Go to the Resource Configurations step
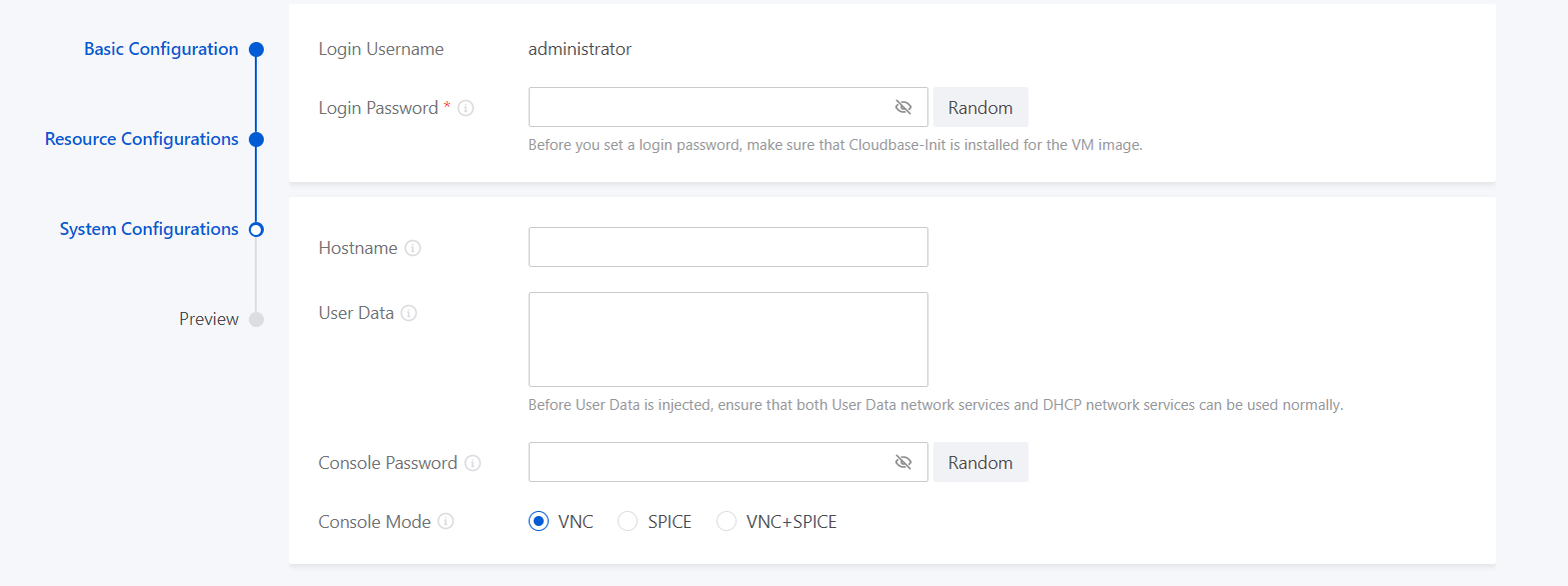 click(142, 139)
